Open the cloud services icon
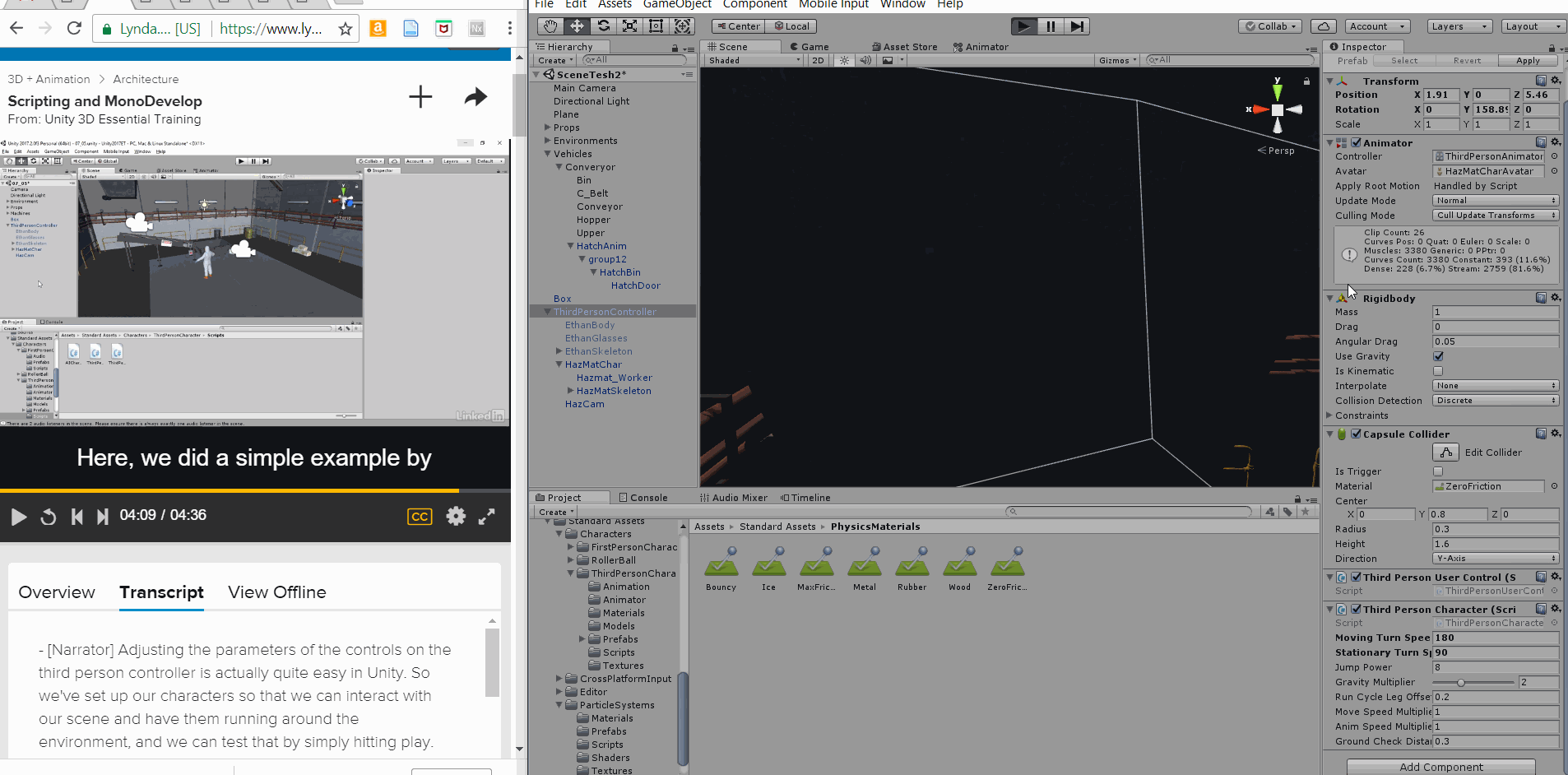The height and width of the screenshot is (775, 1568). (1324, 26)
